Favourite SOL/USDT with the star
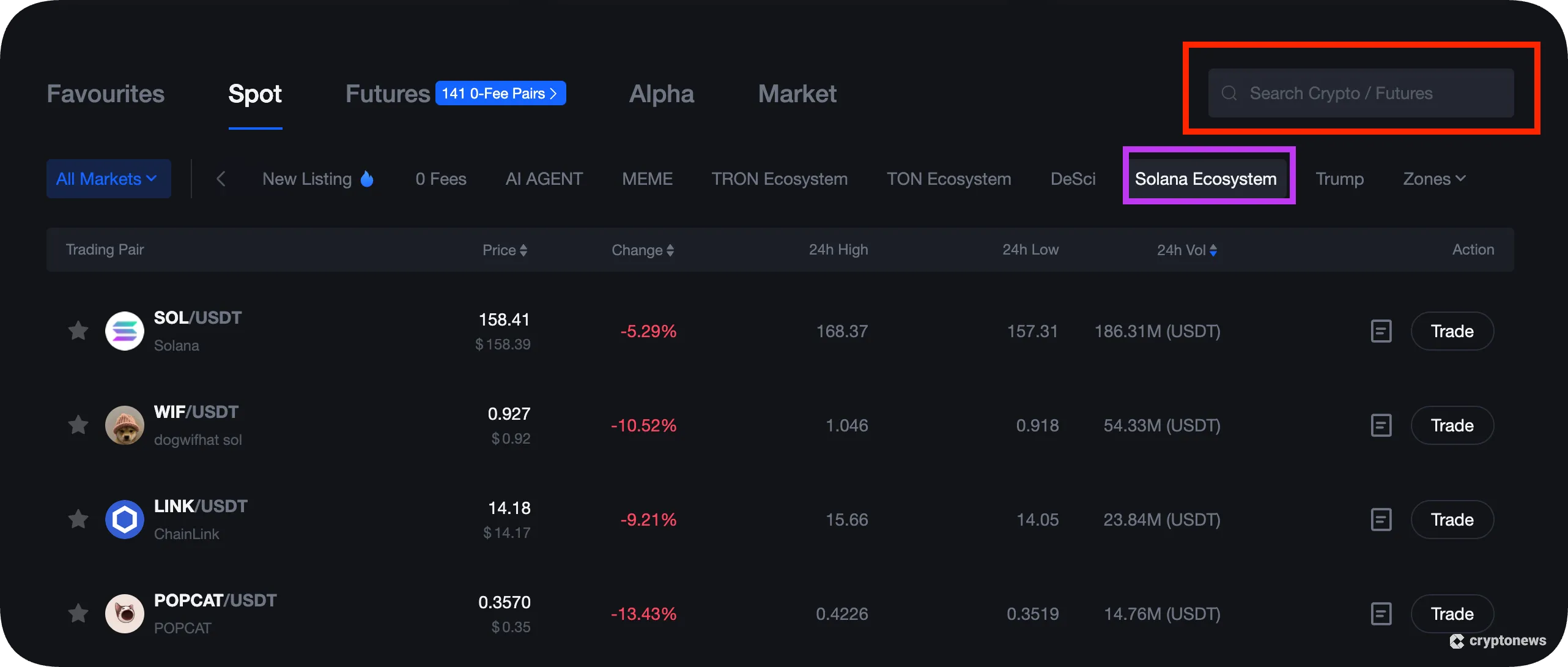 tap(78, 331)
